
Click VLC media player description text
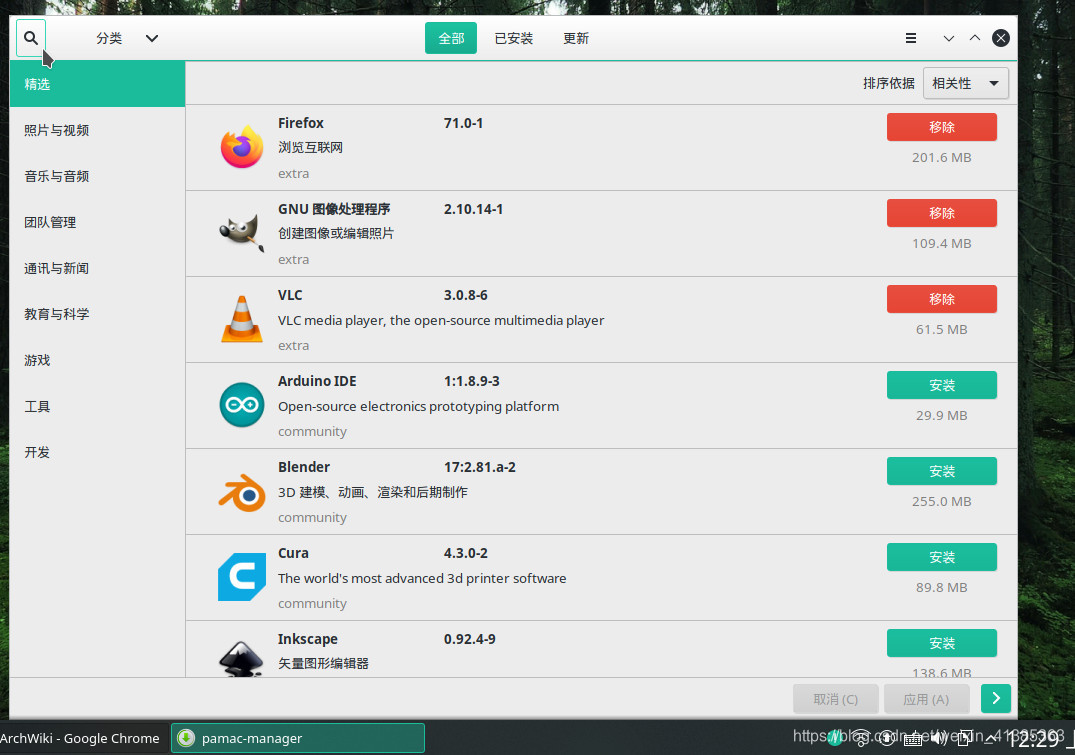tap(441, 320)
